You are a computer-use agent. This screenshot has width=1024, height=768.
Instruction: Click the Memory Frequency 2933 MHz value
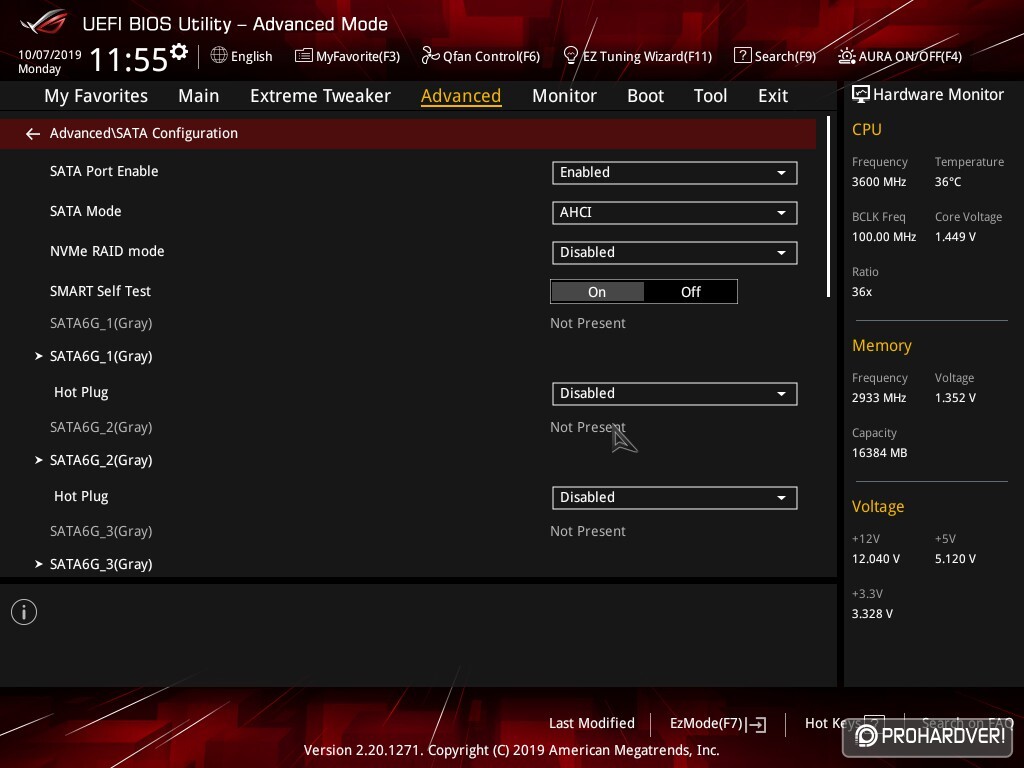tap(878, 398)
